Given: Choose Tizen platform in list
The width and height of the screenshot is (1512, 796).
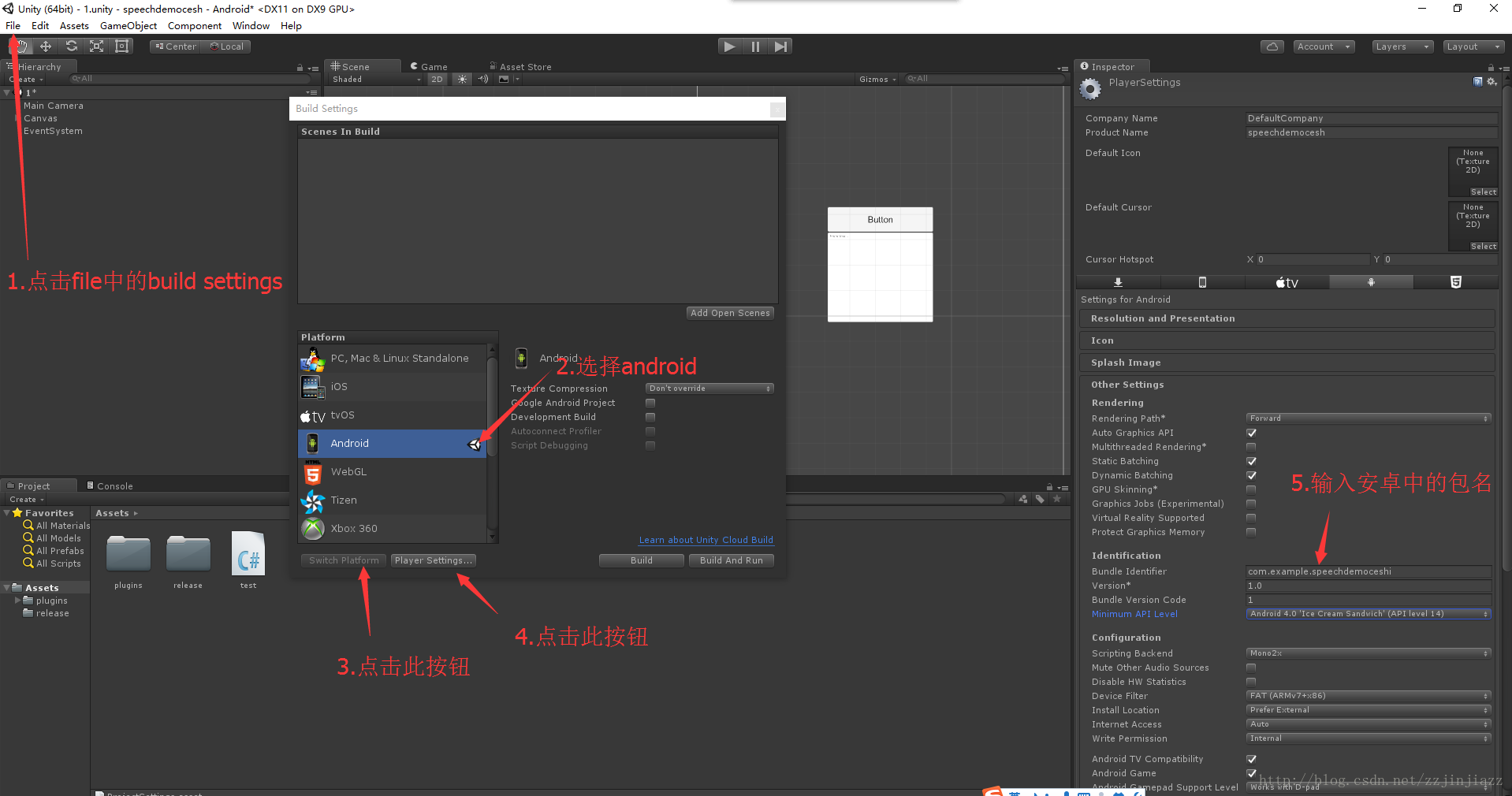Looking at the screenshot, I should click(392, 500).
